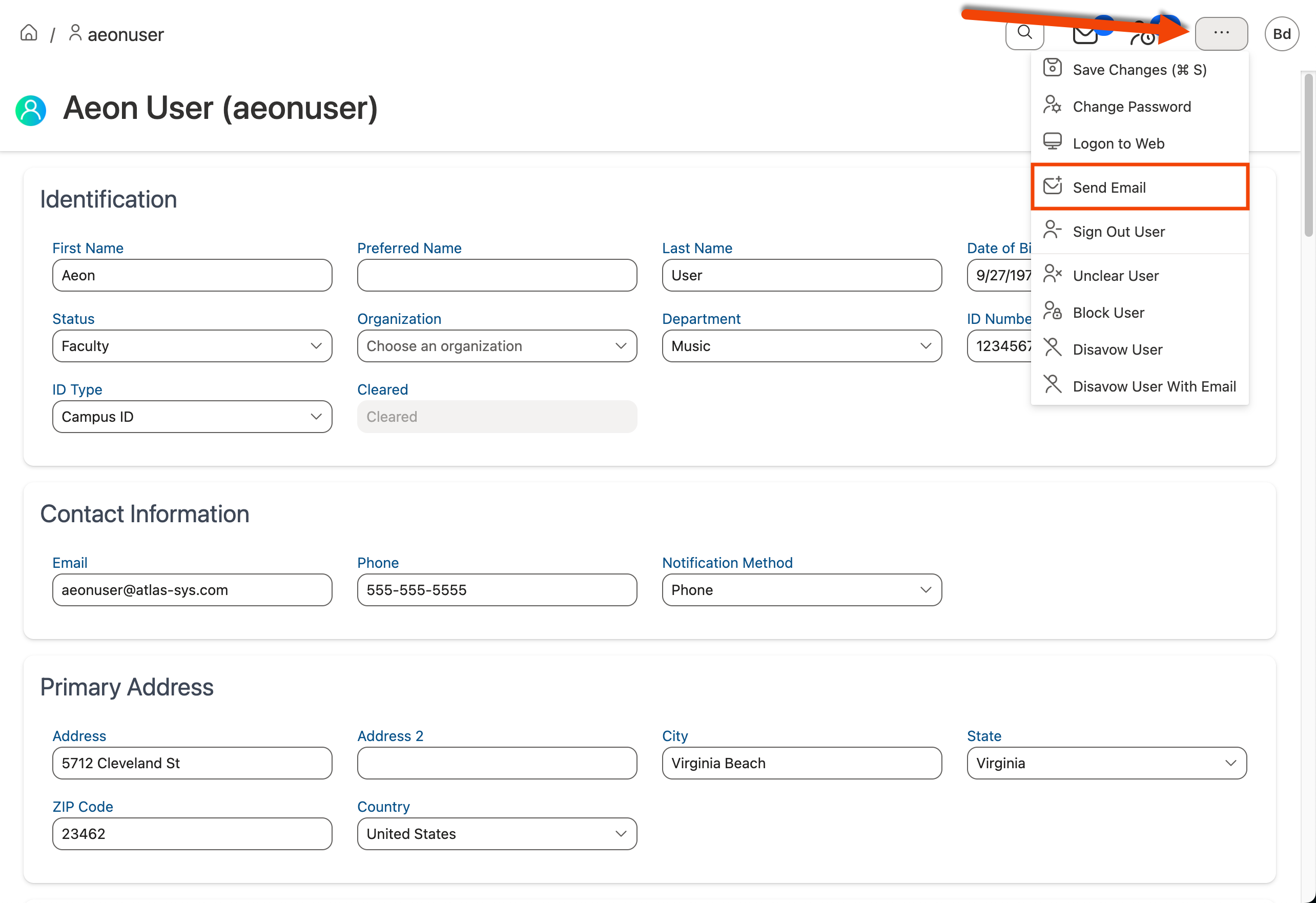This screenshot has width=1316, height=903.
Task: Open the ellipsis more-actions menu
Action: [1221, 33]
